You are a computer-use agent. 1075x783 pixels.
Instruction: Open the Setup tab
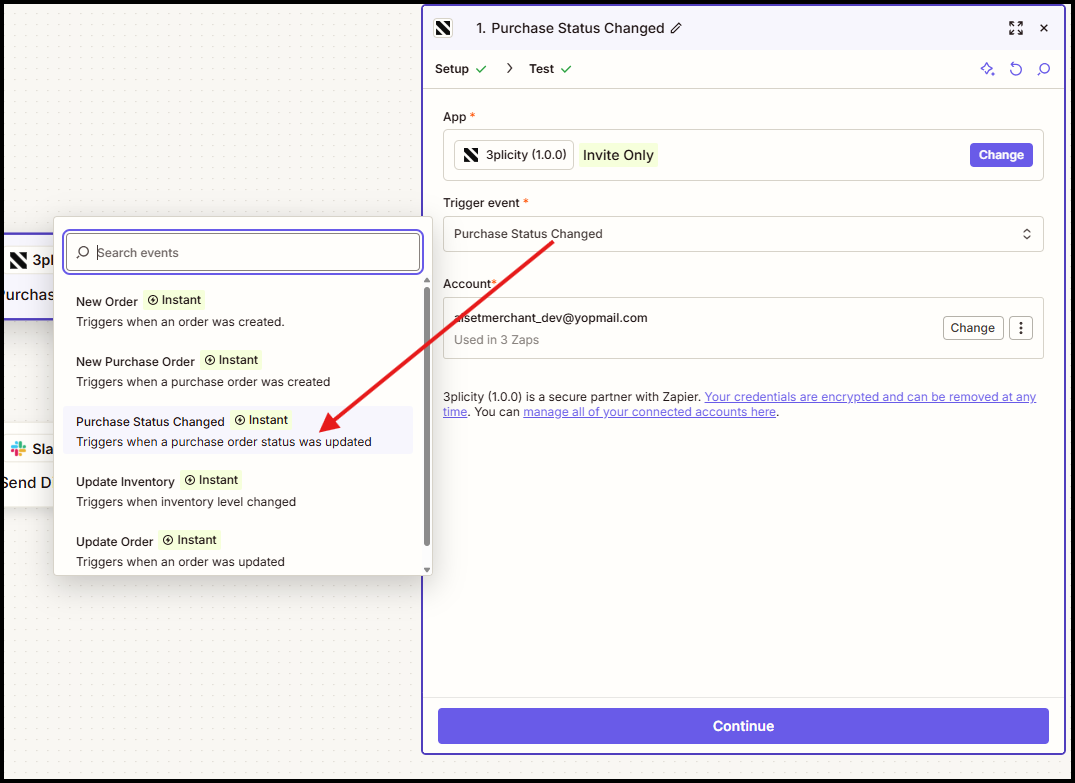[460, 69]
